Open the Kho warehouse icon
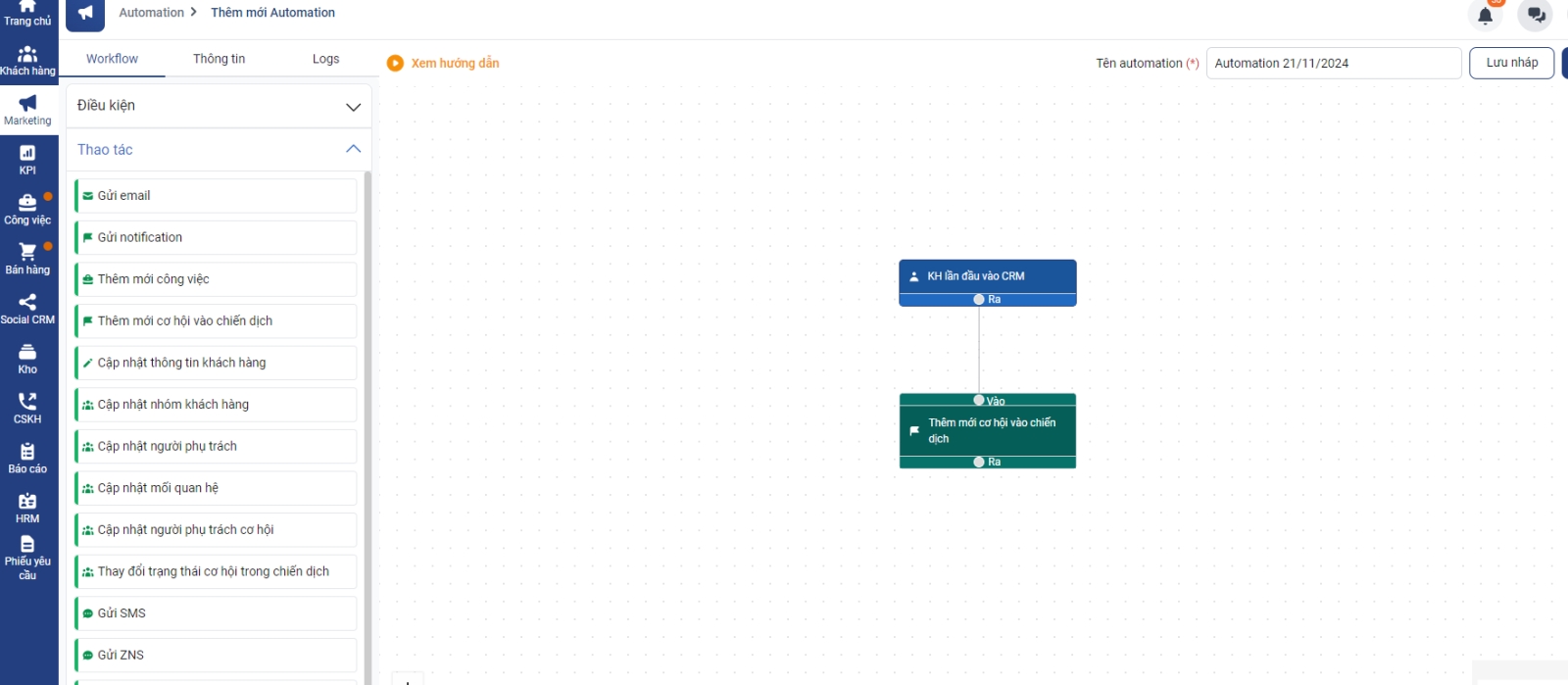1568x685 pixels. [27, 359]
